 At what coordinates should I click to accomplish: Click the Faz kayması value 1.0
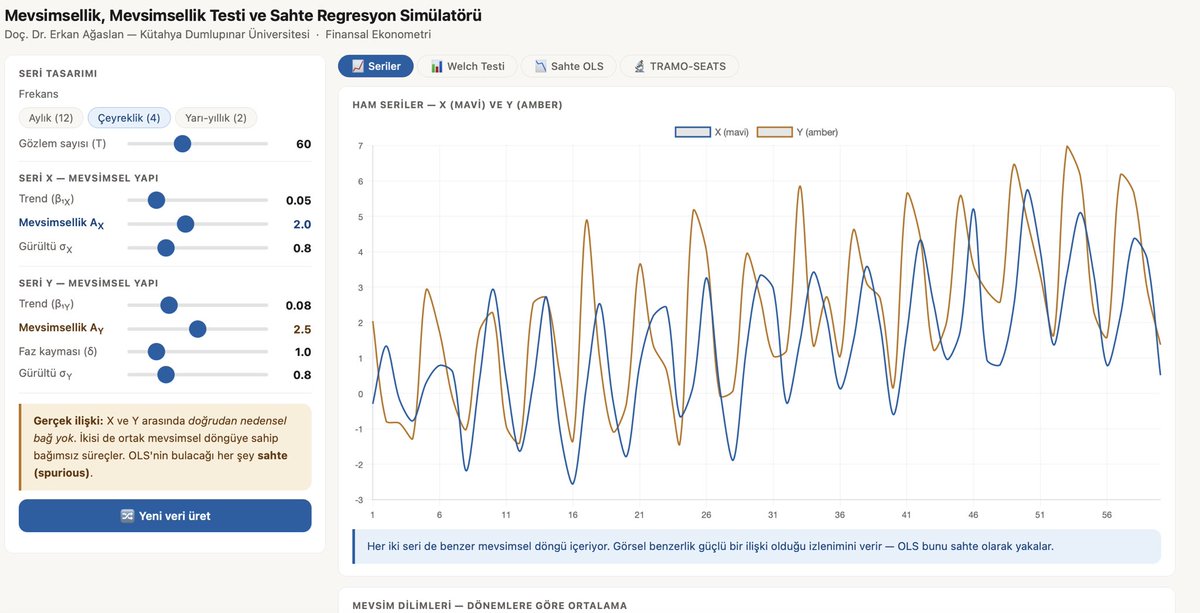pyautogui.click(x=303, y=352)
